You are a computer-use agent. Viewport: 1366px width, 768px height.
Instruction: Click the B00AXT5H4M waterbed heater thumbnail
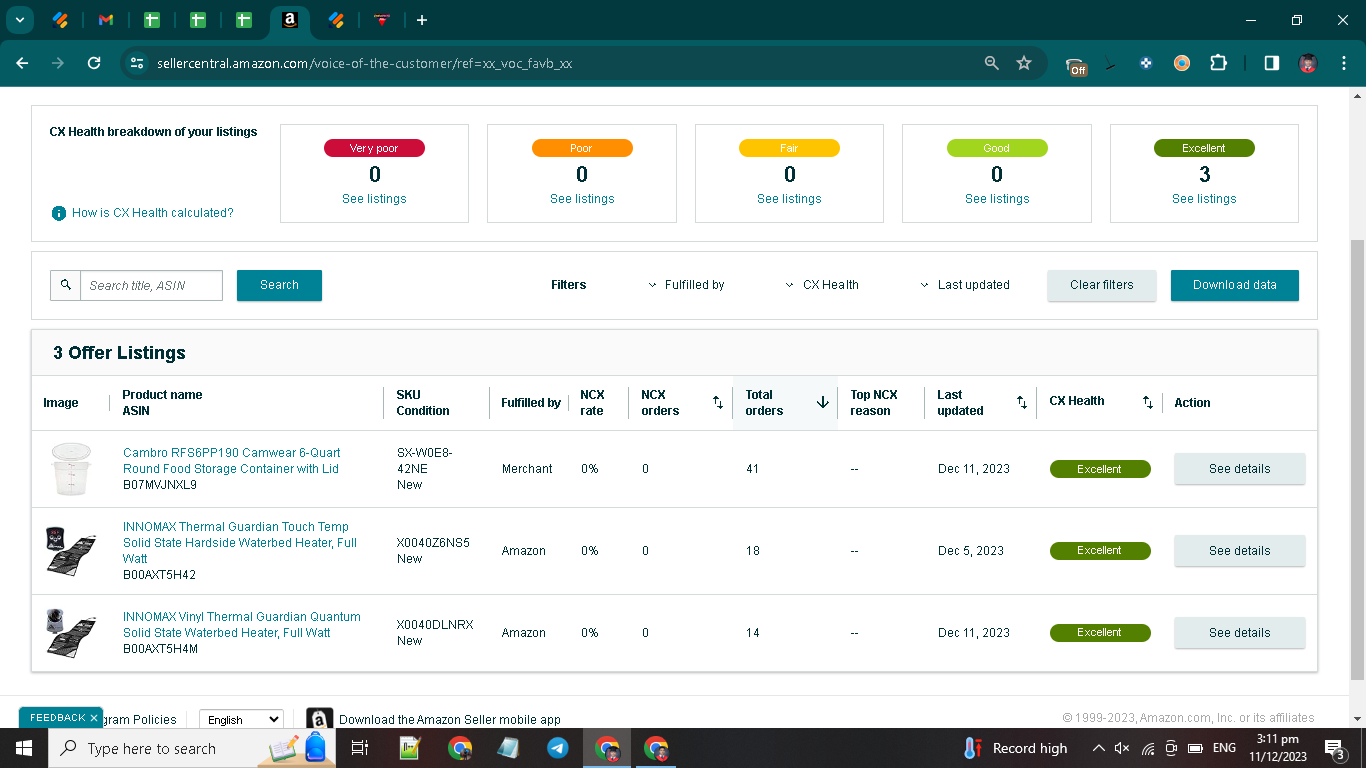[x=70, y=633]
